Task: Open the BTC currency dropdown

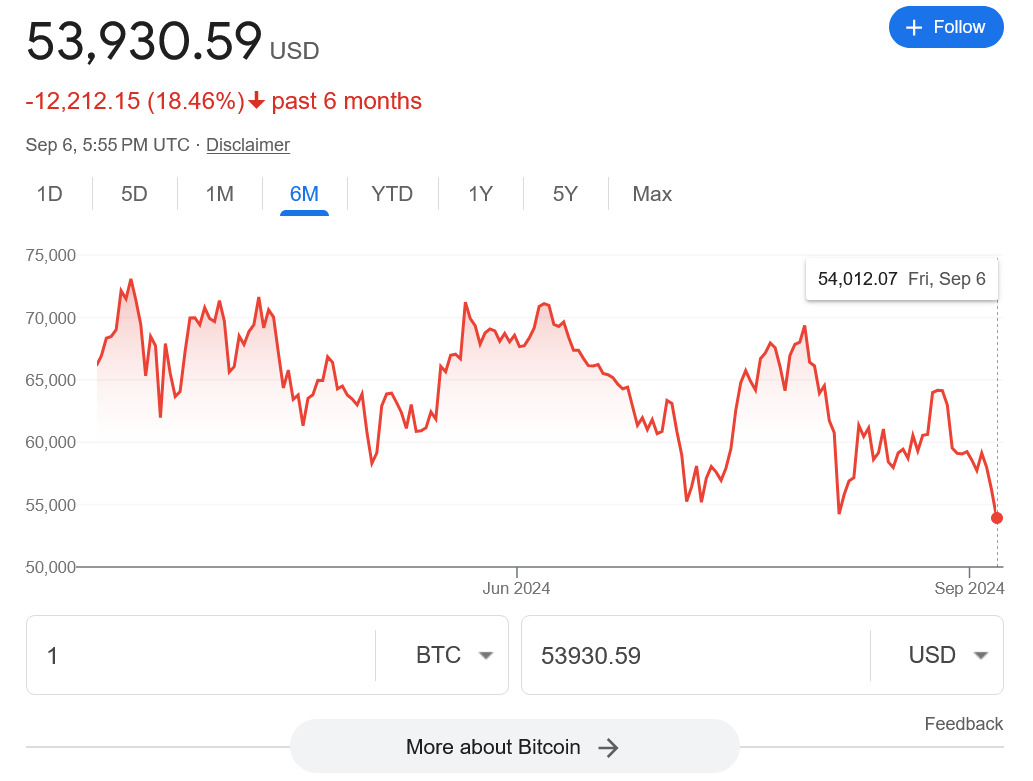Action: tap(440, 656)
